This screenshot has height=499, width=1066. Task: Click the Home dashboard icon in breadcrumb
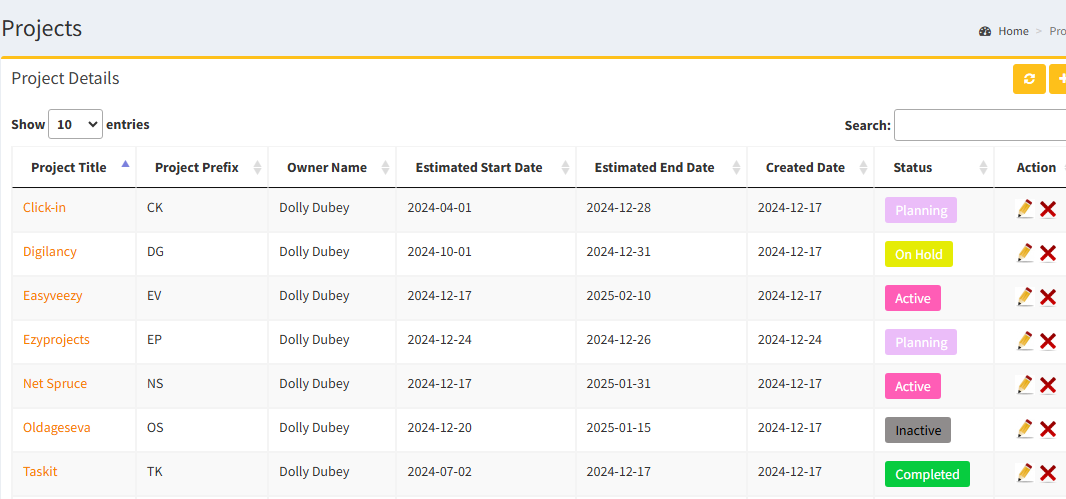point(985,31)
